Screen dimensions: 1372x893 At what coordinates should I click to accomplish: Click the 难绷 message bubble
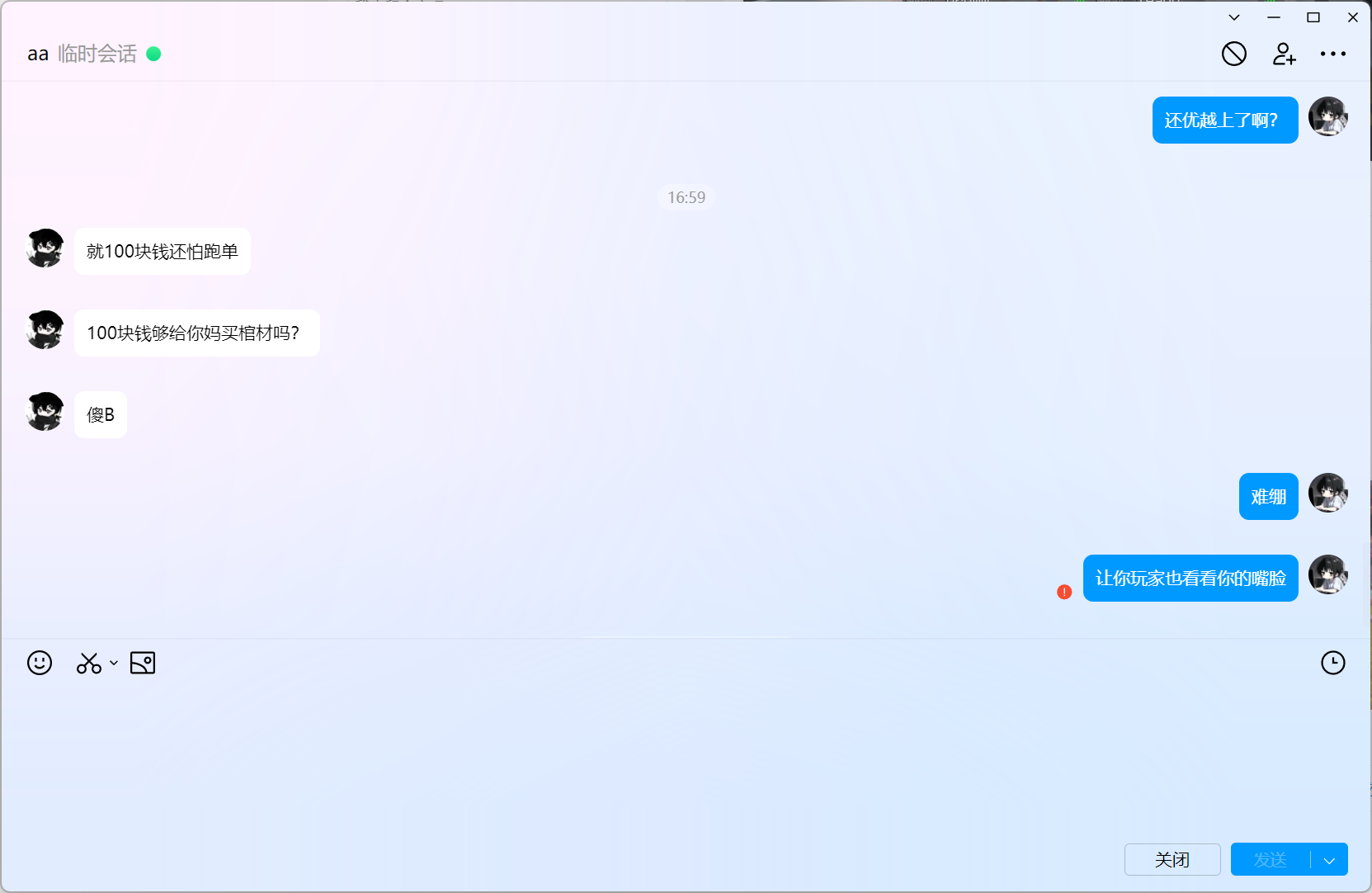click(1268, 497)
